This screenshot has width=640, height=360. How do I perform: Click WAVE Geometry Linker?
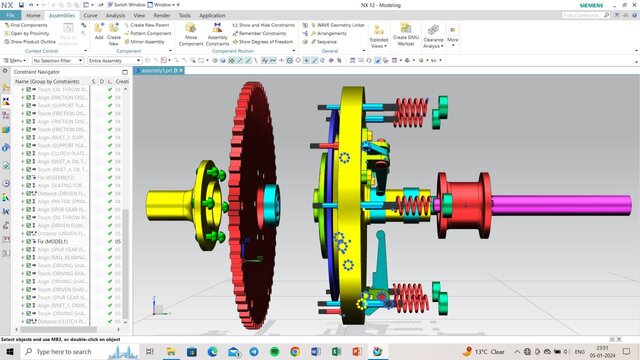point(338,25)
